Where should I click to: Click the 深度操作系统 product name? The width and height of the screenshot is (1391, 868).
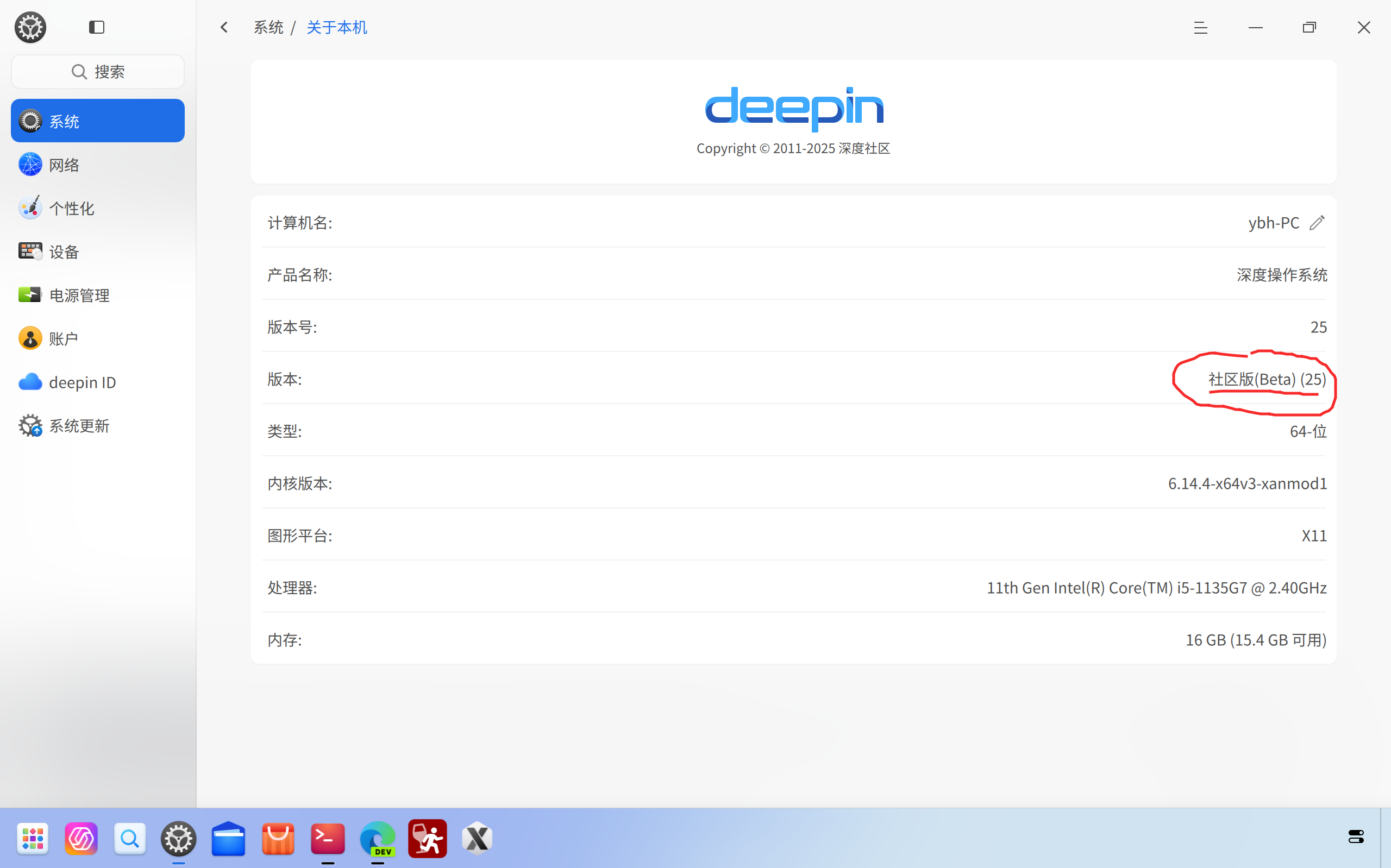coord(1281,275)
